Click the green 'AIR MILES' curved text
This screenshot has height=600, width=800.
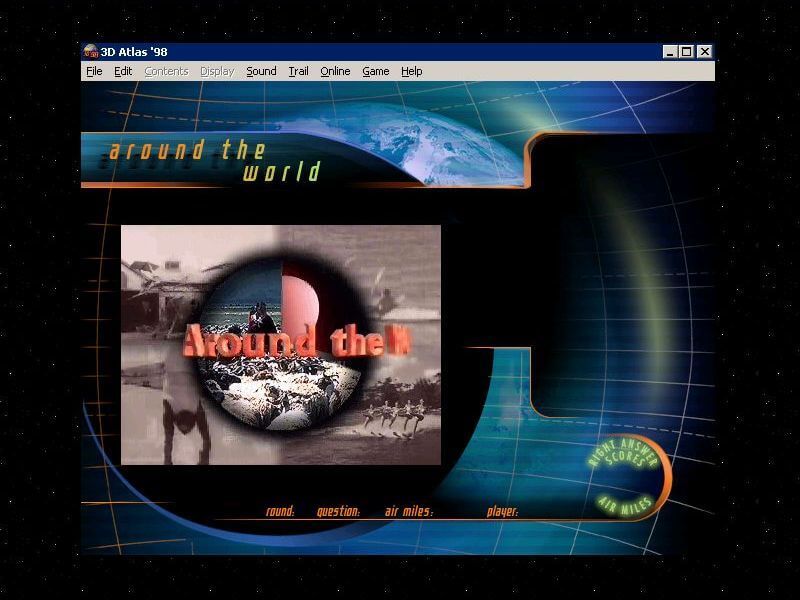pyautogui.click(x=625, y=506)
